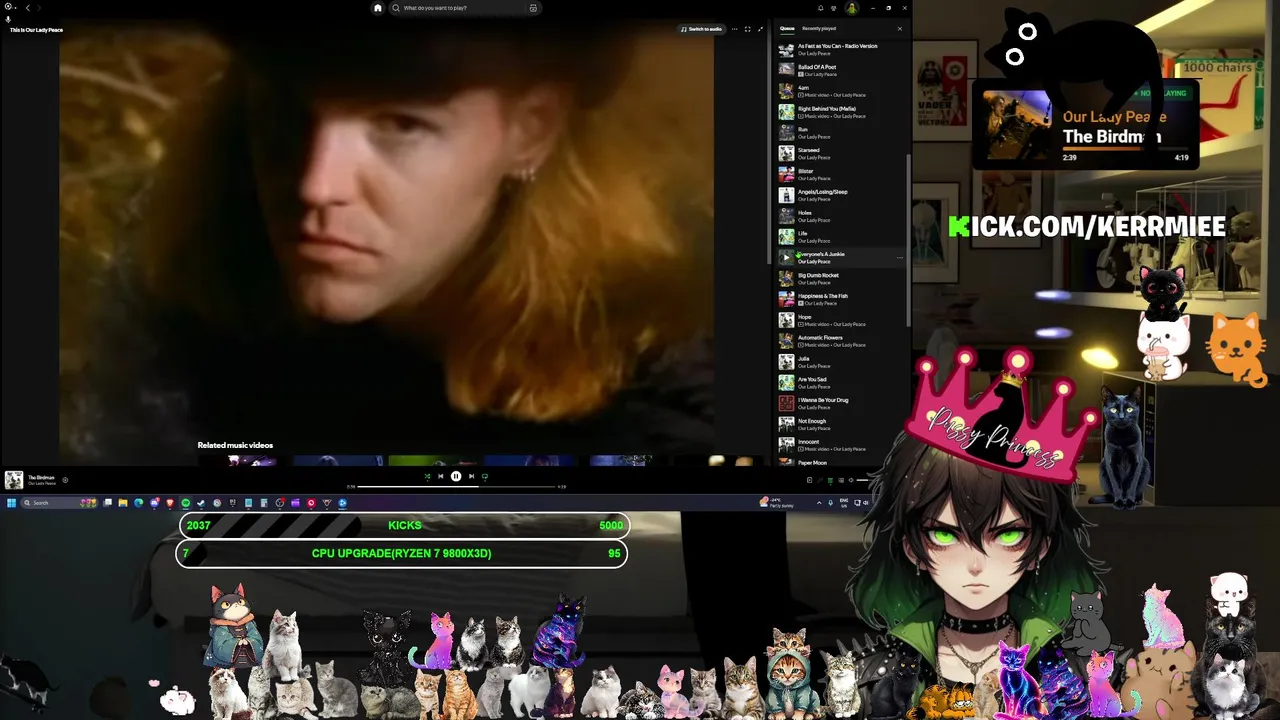This screenshot has height=720, width=1280.
Task: Open the Brave browser taskbar icon
Action: click(170, 503)
